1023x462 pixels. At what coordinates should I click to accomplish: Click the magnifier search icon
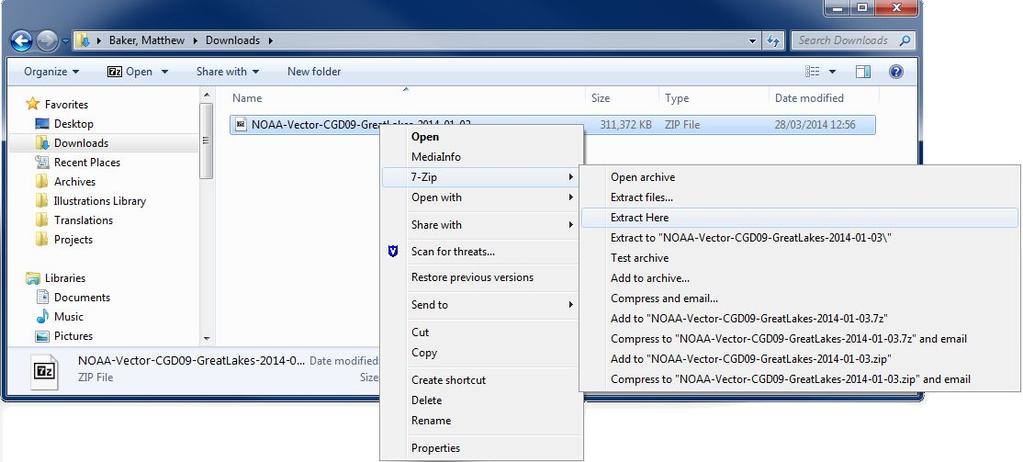(x=905, y=40)
